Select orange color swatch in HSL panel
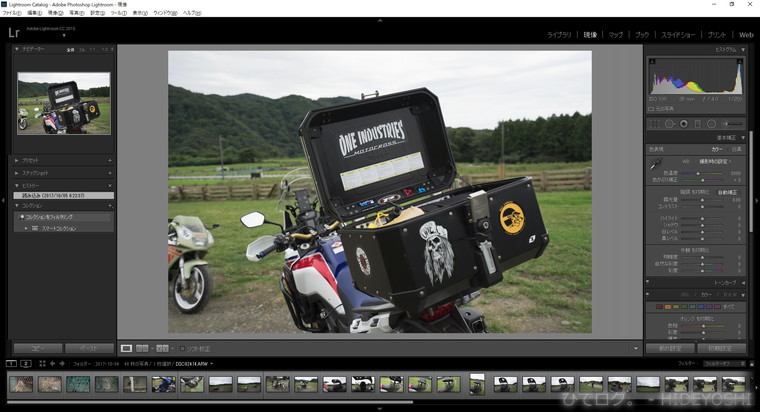760x412 pixels. click(667, 307)
